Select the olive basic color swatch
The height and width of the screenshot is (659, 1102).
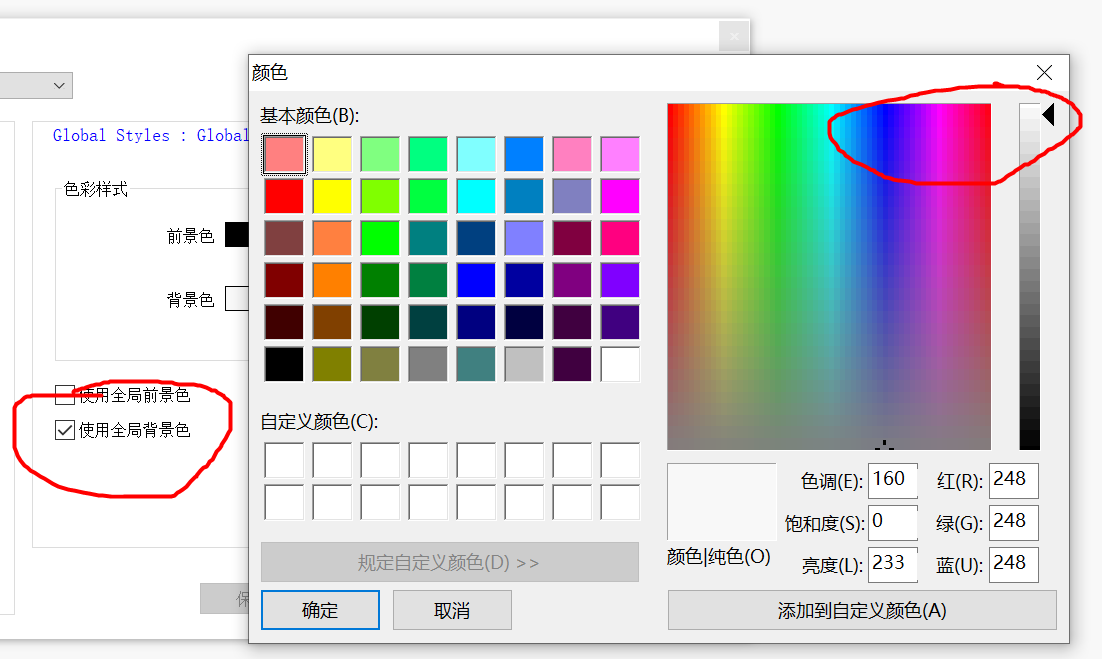point(332,364)
